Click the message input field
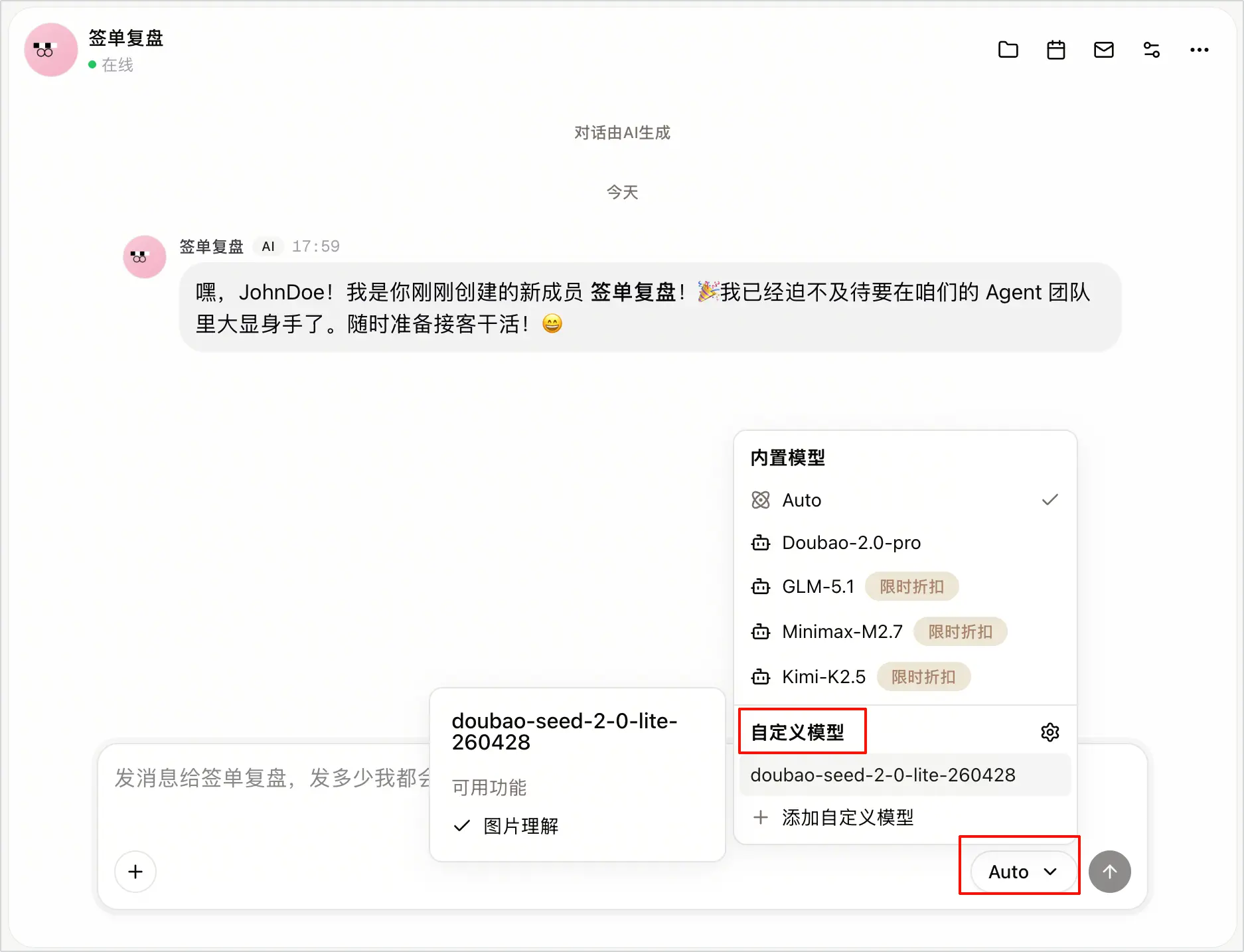The height and width of the screenshot is (952, 1244). coord(272,778)
